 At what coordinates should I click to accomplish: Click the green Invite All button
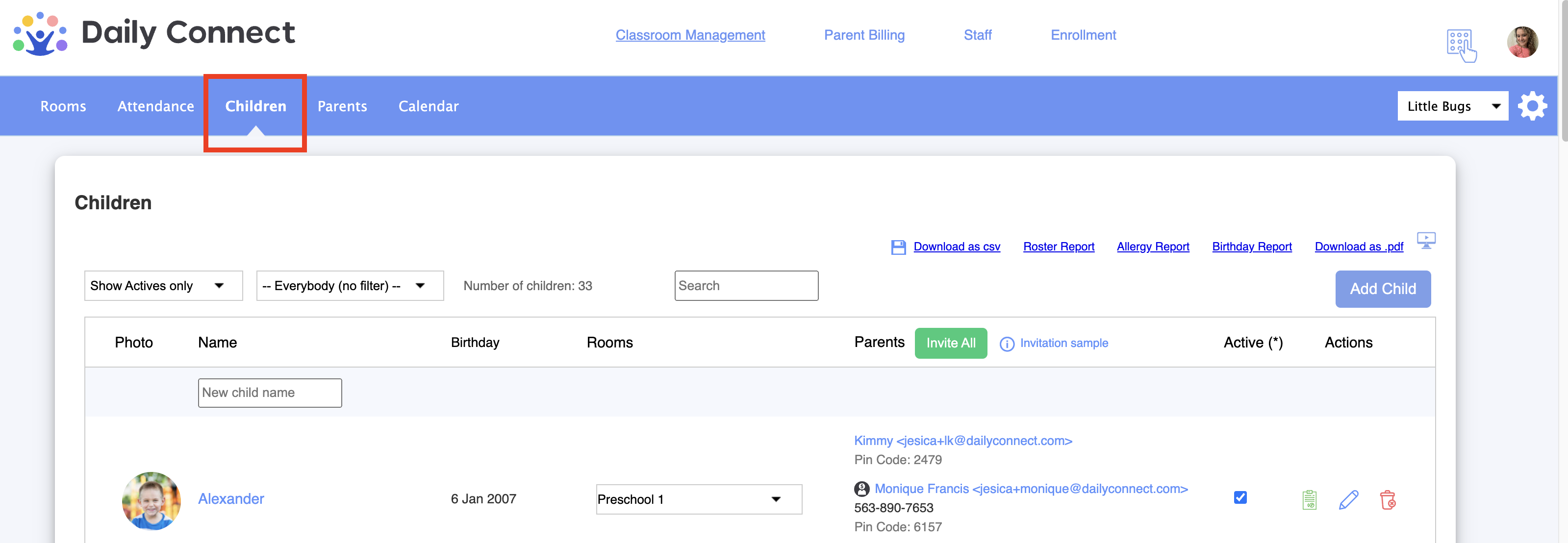click(950, 344)
